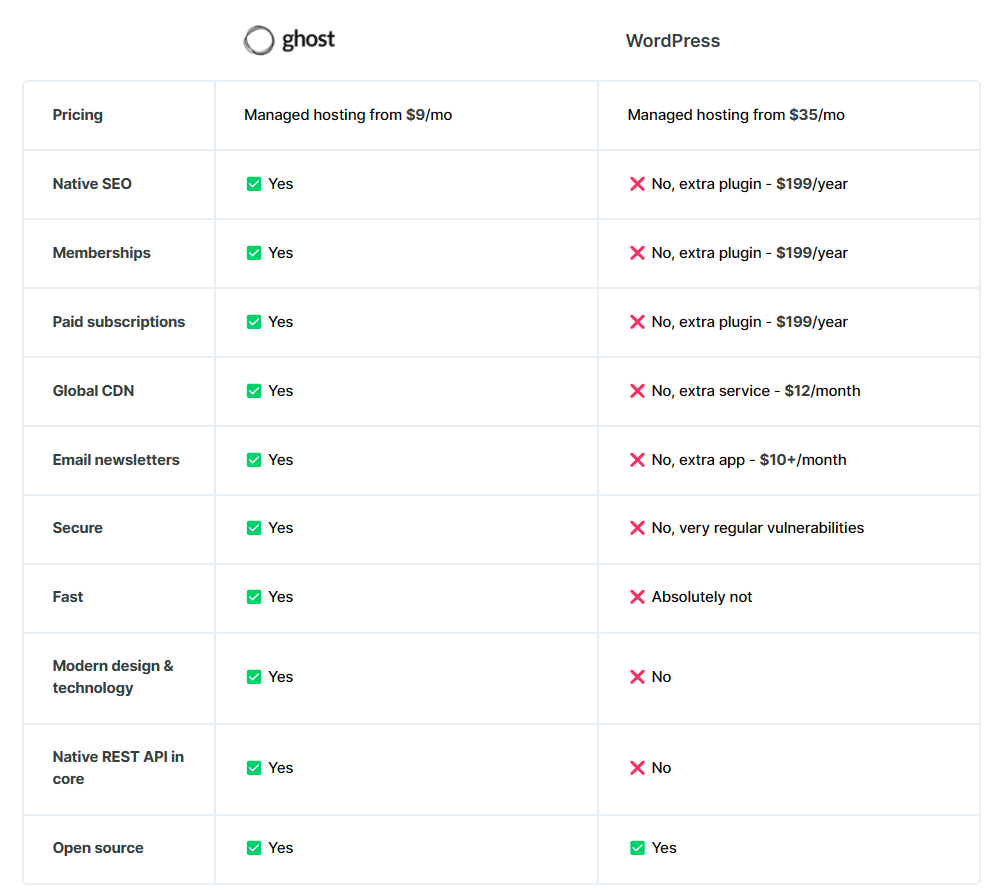Click Ghost 'Yes' text in Global CDN row

coord(280,391)
